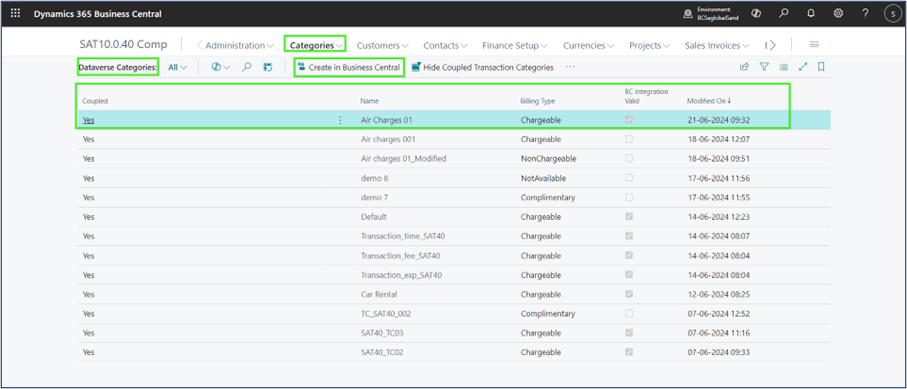The height and width of the screenshot is (389, 907).
Task: Sort by the Coupled column header
Action: click(95, 101)
